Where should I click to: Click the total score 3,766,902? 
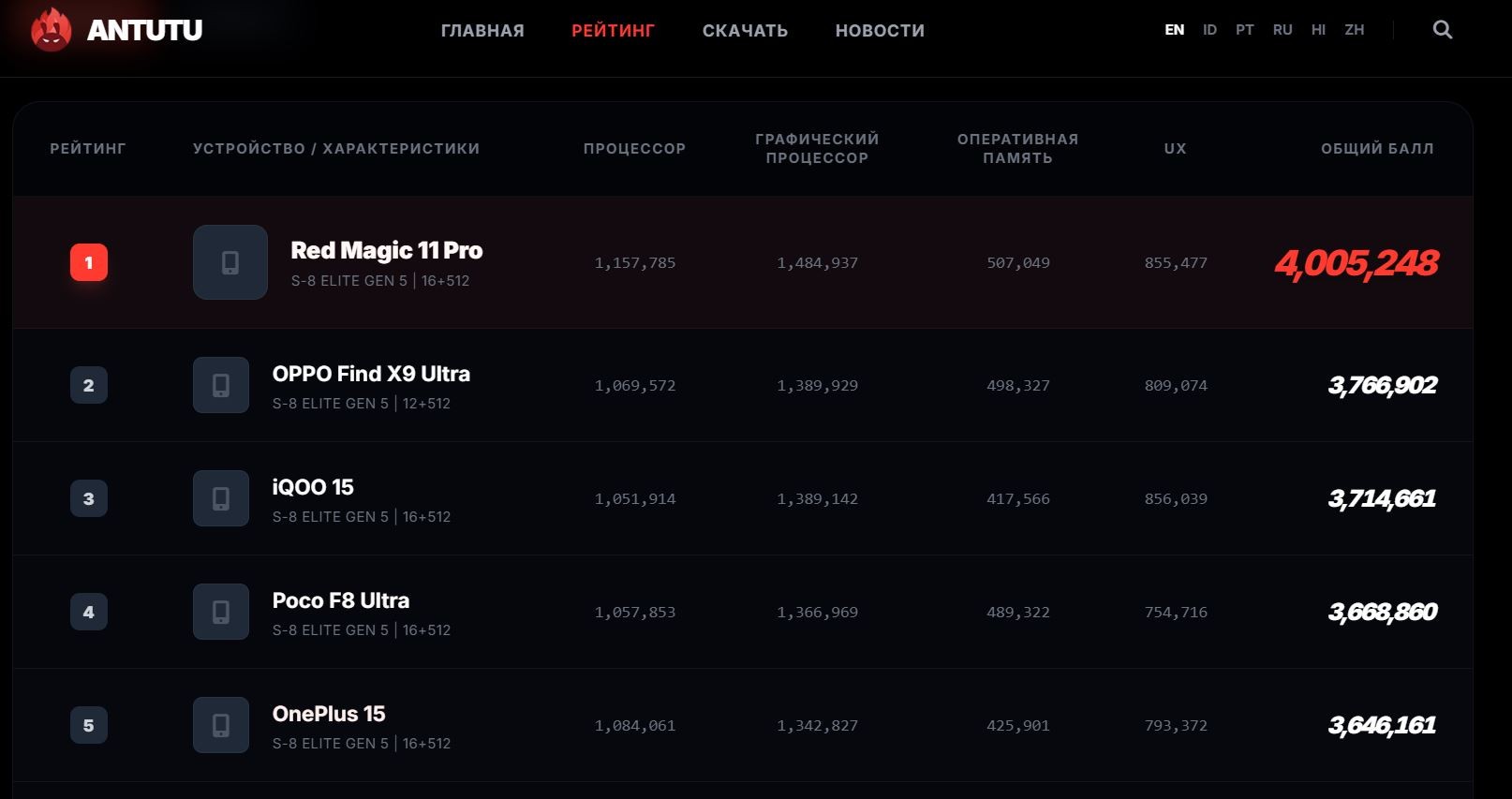(x=1383, y=385)
